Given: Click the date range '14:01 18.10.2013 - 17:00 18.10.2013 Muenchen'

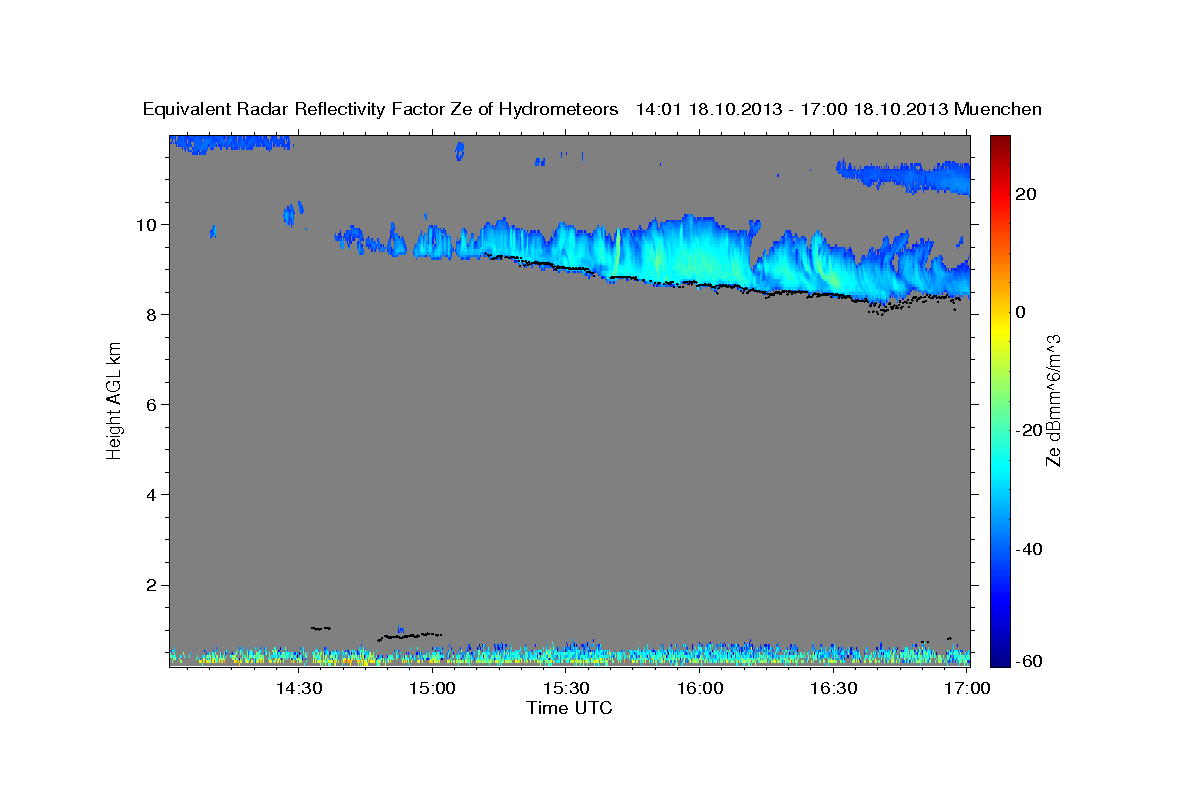Looking at the screenshot, I should click(x=839, y=109).
